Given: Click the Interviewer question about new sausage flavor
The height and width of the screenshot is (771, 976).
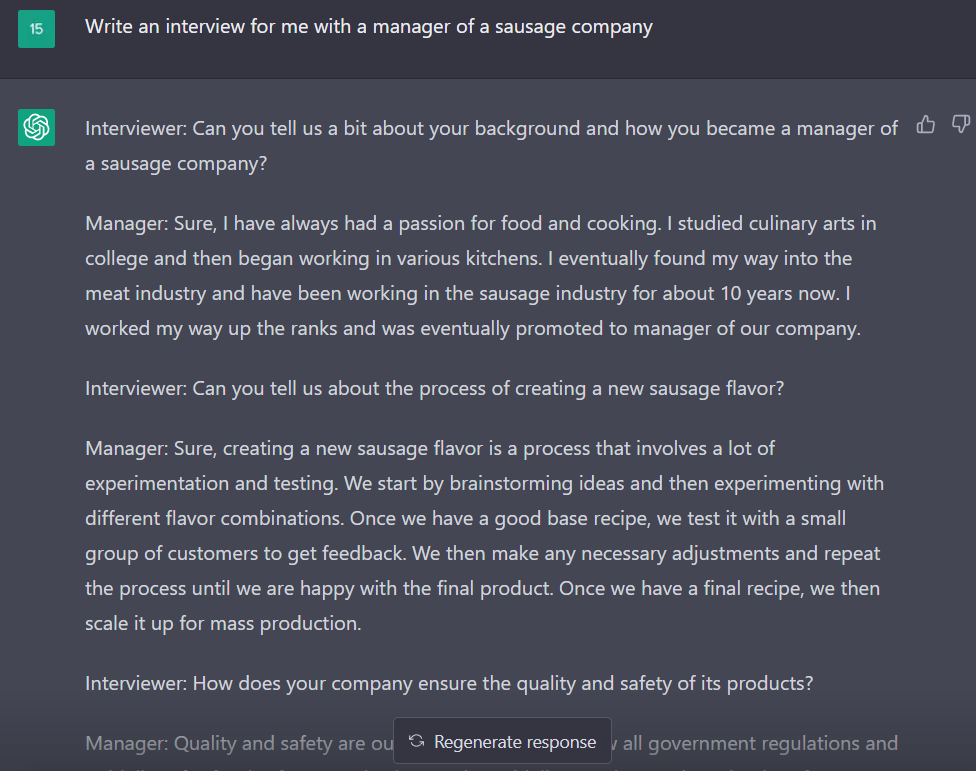Looking at the screenshot, I should pyautogui.click(x=434, y=388).
